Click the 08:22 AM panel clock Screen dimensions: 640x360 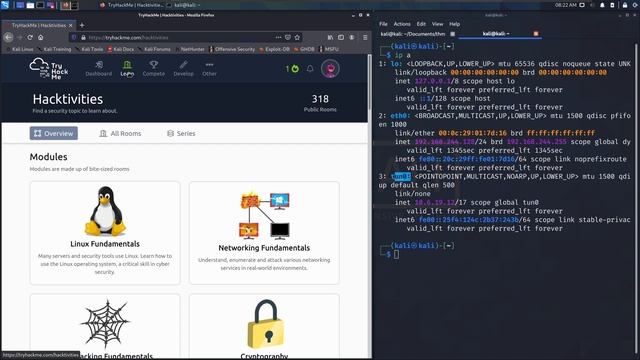[x=566, y=5]
